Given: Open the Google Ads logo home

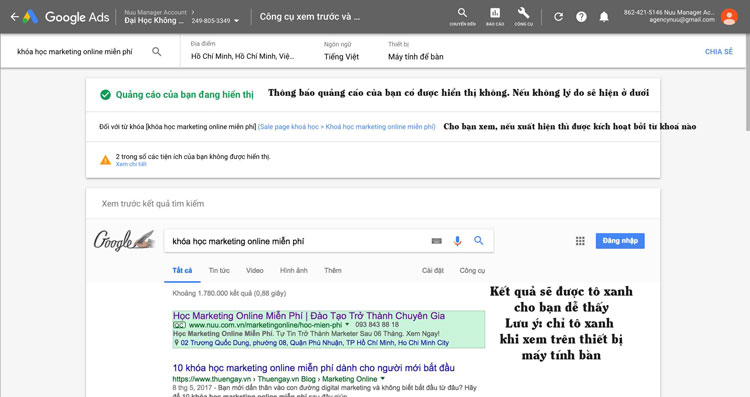Looking at the screenshot, I should coord(66,17).
